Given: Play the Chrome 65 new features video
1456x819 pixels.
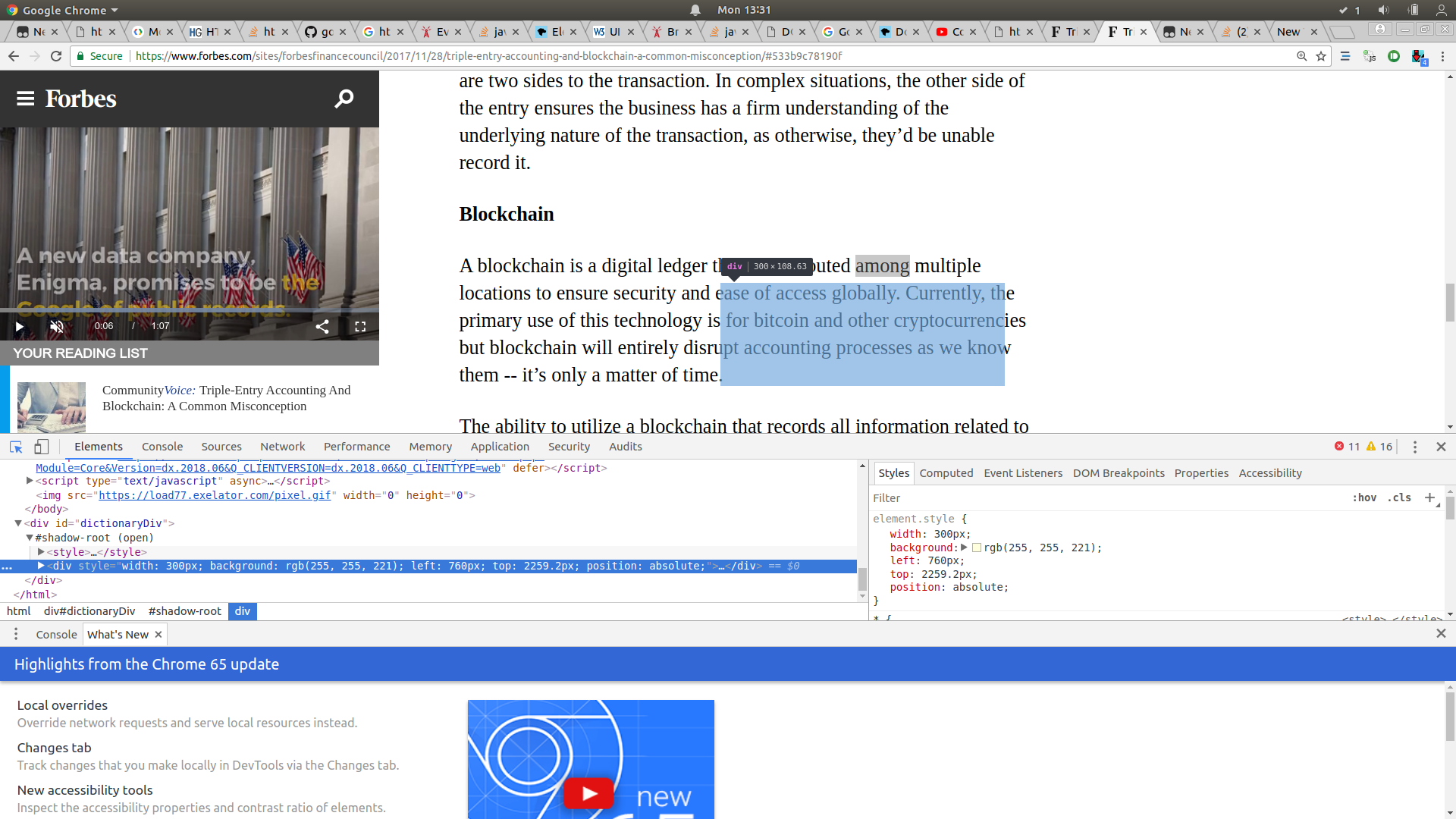Looking at the screenshot, I should 588,793.
